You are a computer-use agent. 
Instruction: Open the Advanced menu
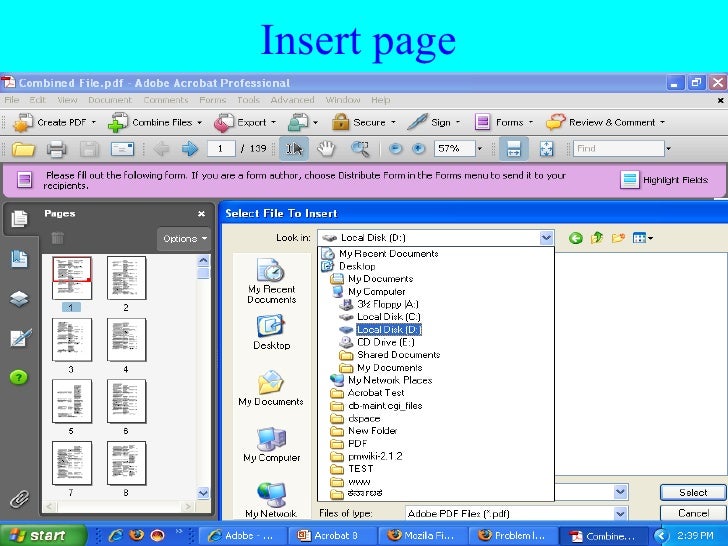292,100
